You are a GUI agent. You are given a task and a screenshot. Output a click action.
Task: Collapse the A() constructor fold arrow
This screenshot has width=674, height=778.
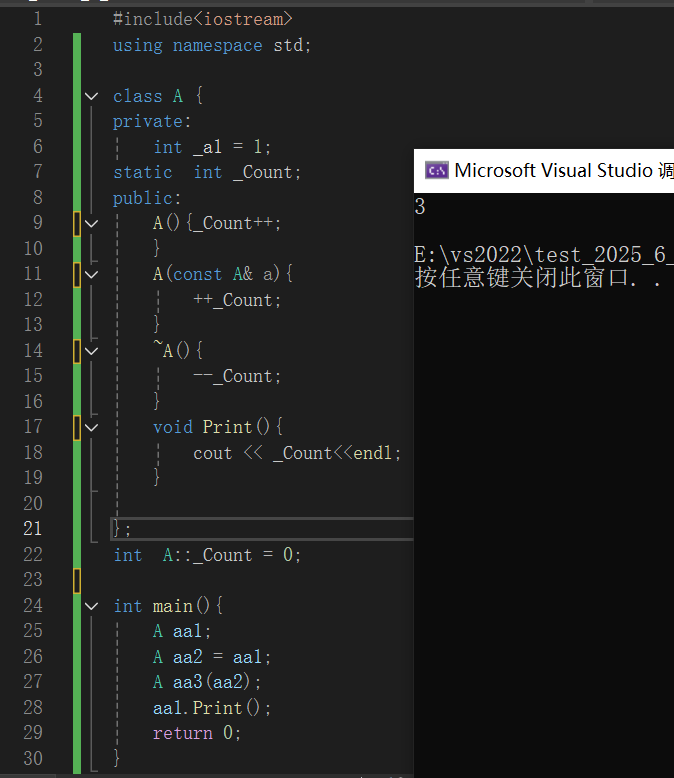(91, 223)
